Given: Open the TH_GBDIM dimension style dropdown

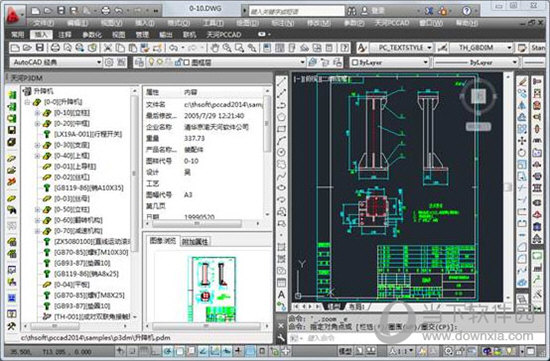Looking at the screenshot, I should [x=509, y=47].
